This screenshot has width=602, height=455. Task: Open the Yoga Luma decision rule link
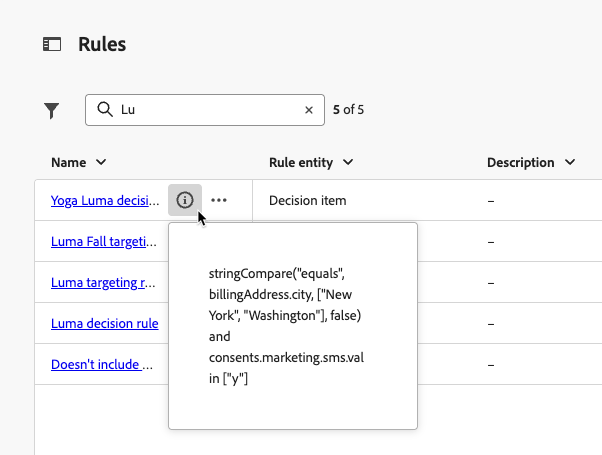[x=105, y=200]
